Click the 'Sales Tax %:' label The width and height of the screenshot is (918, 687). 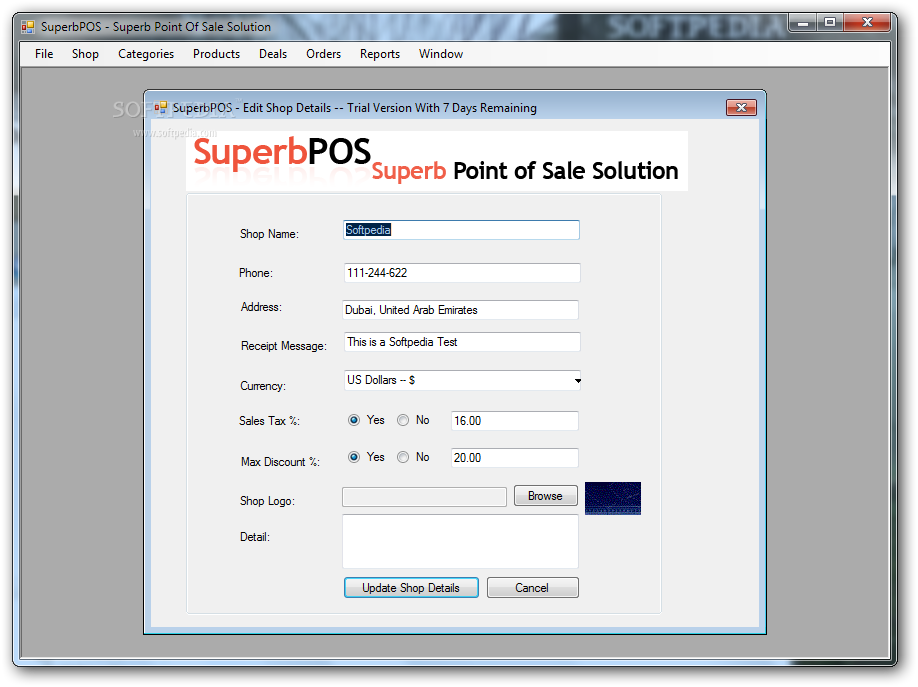(269, 421)
